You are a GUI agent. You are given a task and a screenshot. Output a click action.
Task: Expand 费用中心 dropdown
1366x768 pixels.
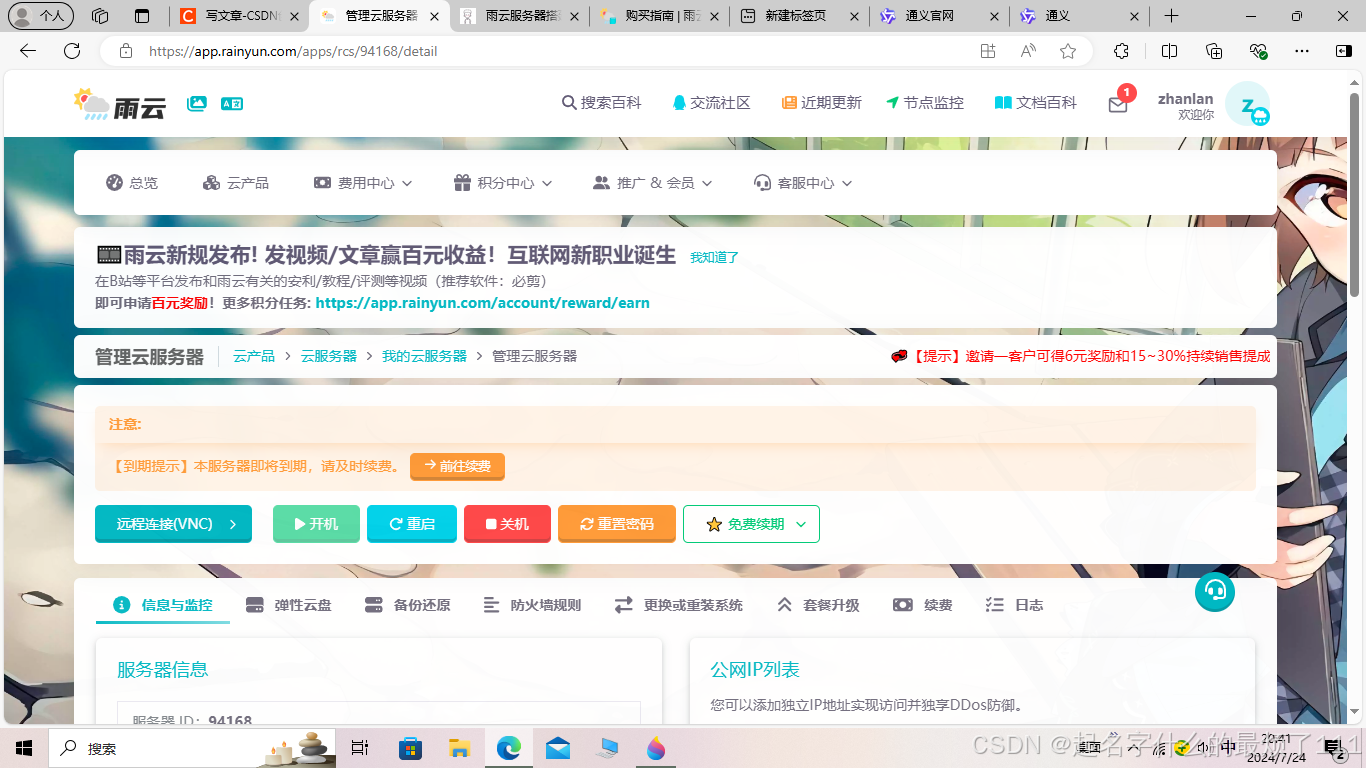coord(363,183)
